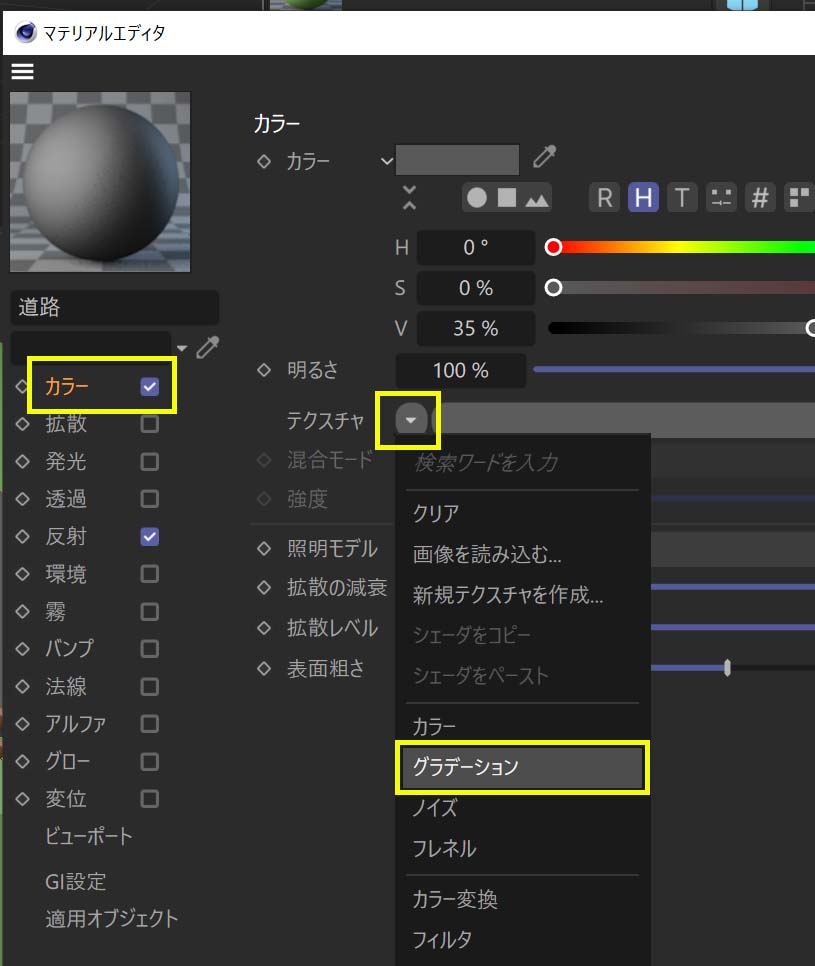Disable the カラー channel checkbox
The width and height of the screenshot is (815, 966).
coord(149,386)
